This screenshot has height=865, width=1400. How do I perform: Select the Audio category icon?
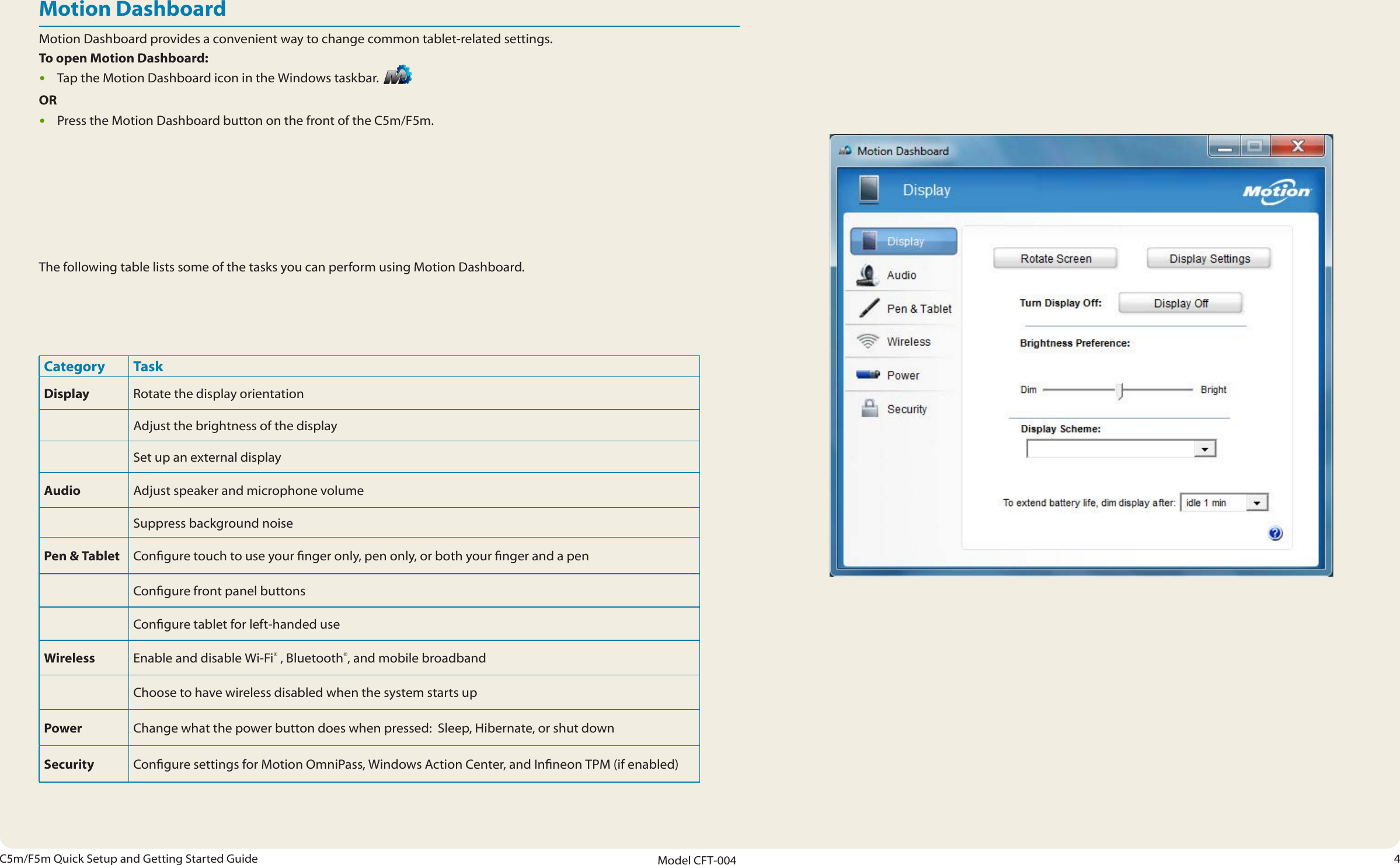point(868,274)
